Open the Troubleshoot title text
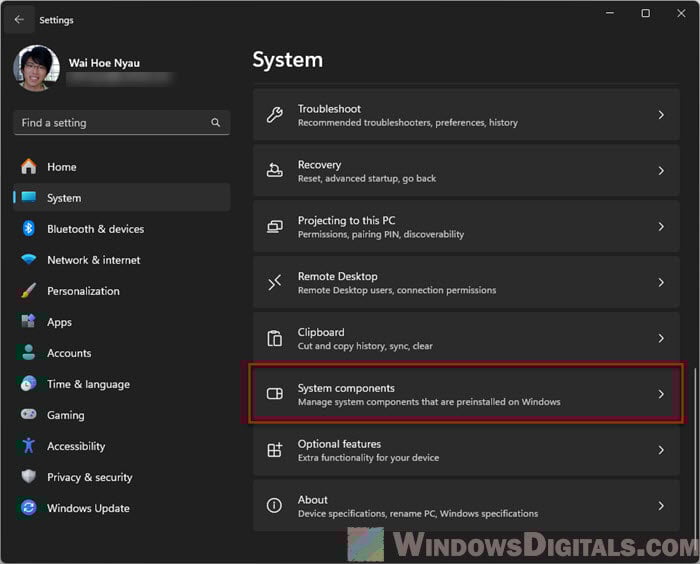The width and height of the screenshot is (700, 564). [x=329, y=109]
